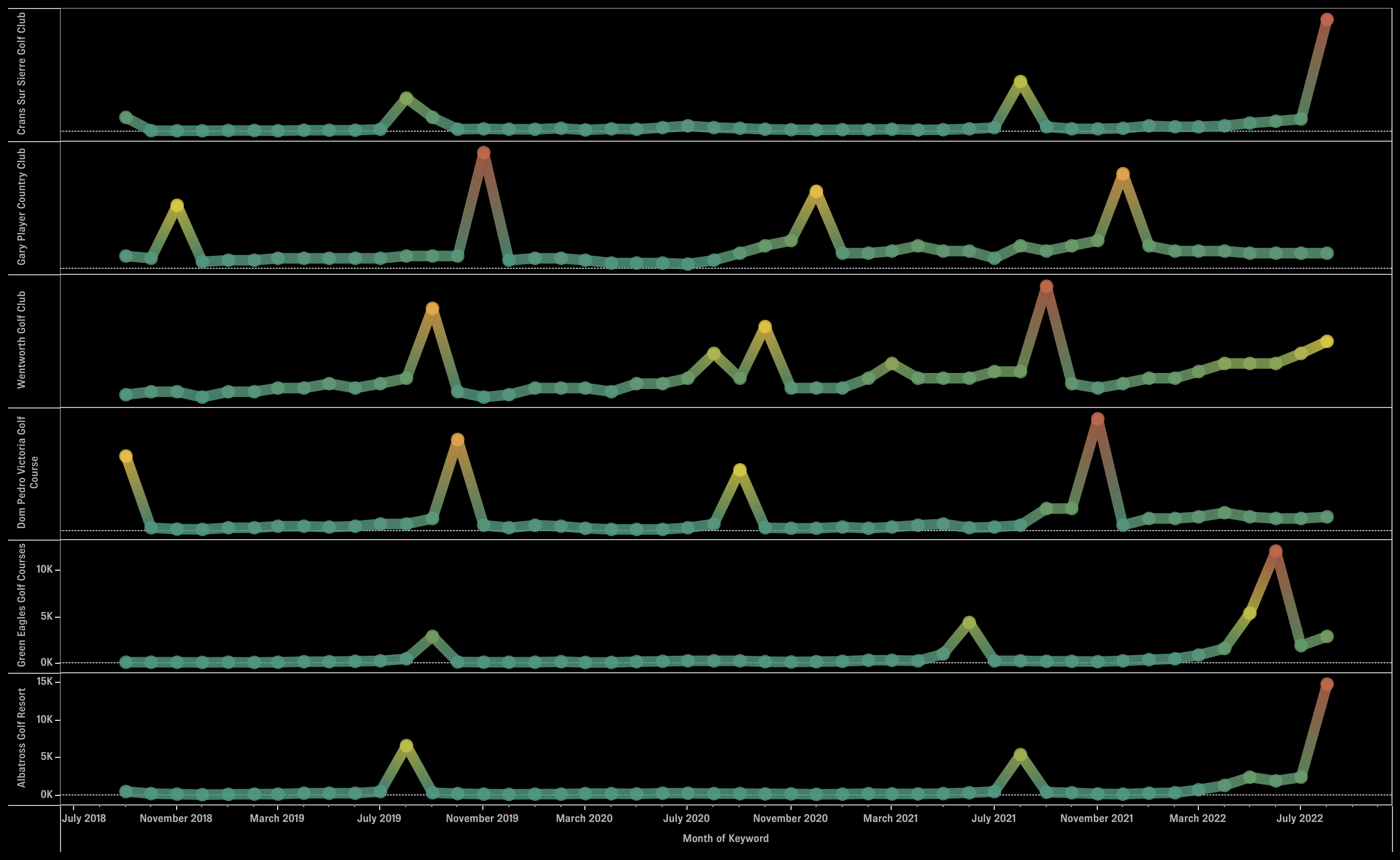
Task: Select Crans Sur Sierre peak point, August 2019
Action: (x=406, y=99)
